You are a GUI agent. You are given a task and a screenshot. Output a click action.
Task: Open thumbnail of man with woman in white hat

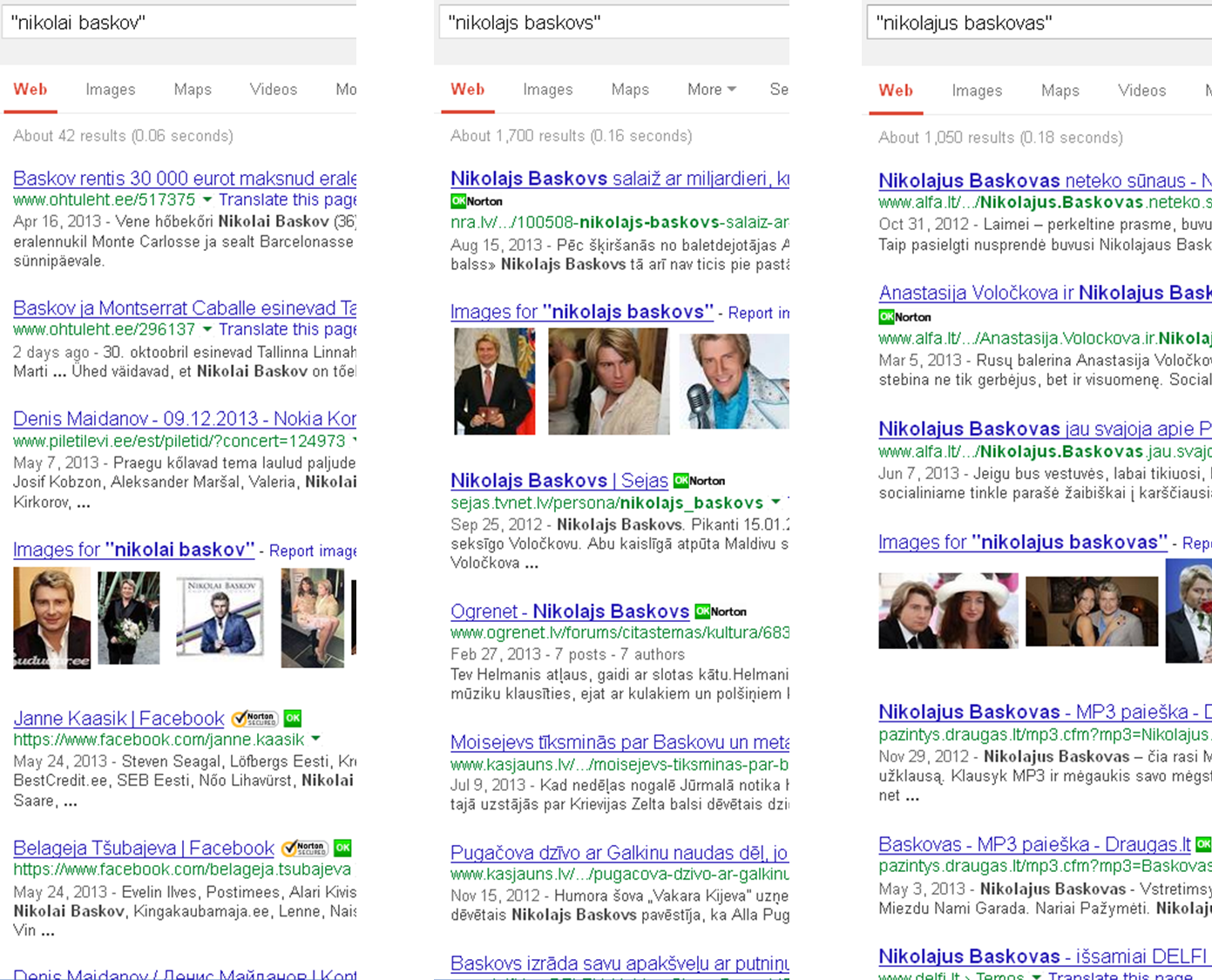[948, 611]
